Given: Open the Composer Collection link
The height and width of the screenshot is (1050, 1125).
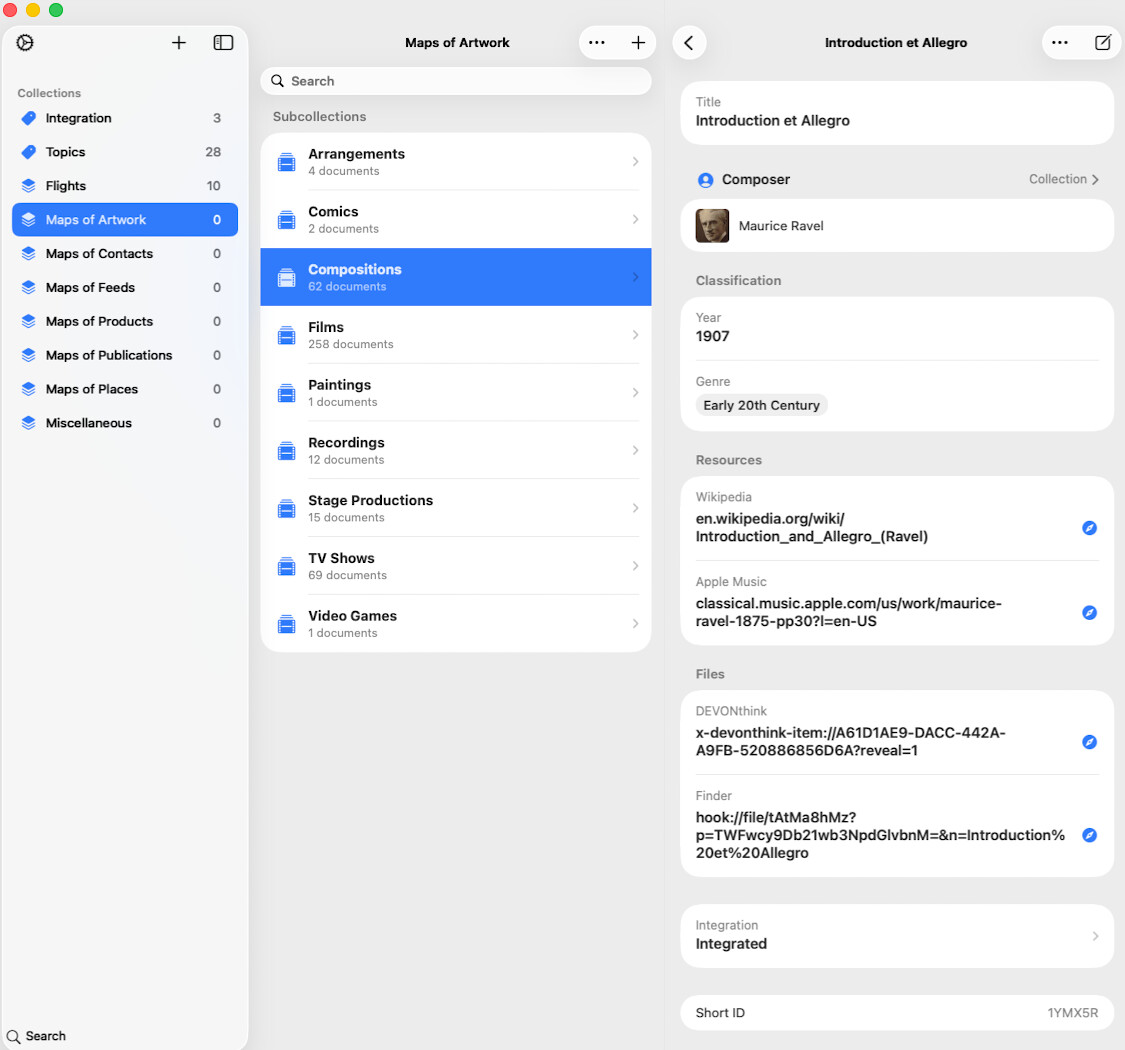Looking at the screenshot, I should [1064, 180].
